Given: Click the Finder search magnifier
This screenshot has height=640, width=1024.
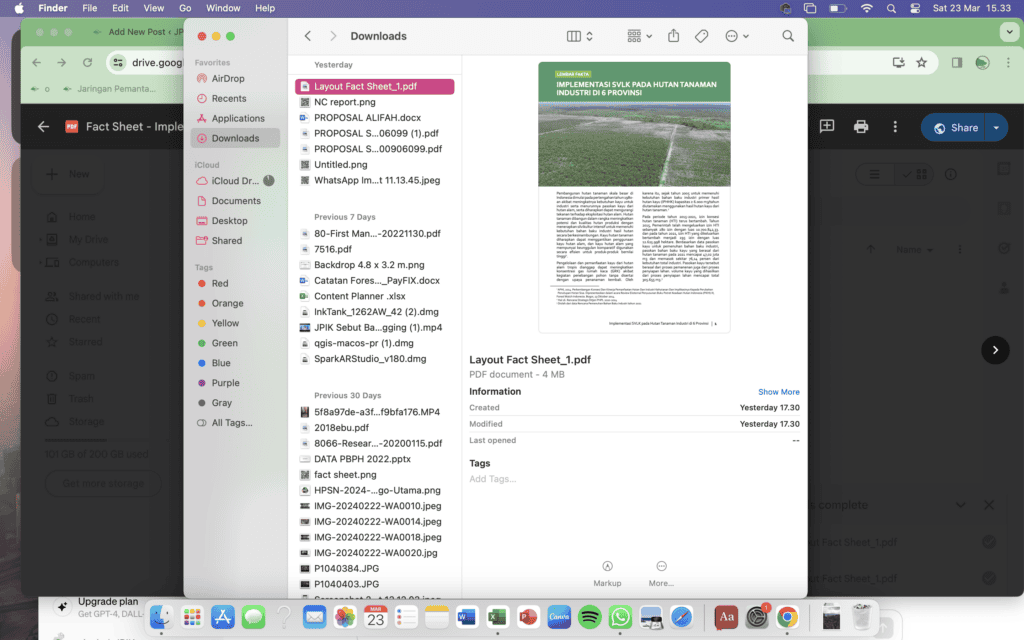Looking at the screenshot, I should (x=788, y=36).
